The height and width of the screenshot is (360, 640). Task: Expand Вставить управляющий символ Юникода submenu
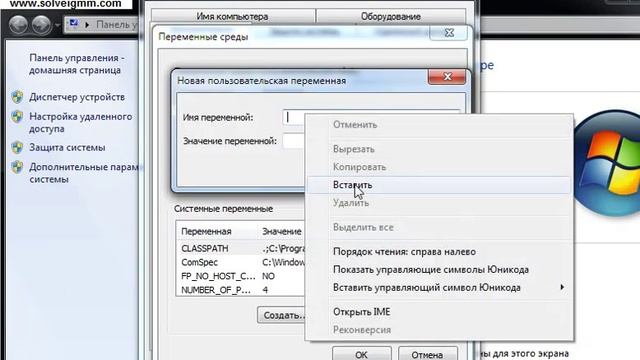(438, 288)
